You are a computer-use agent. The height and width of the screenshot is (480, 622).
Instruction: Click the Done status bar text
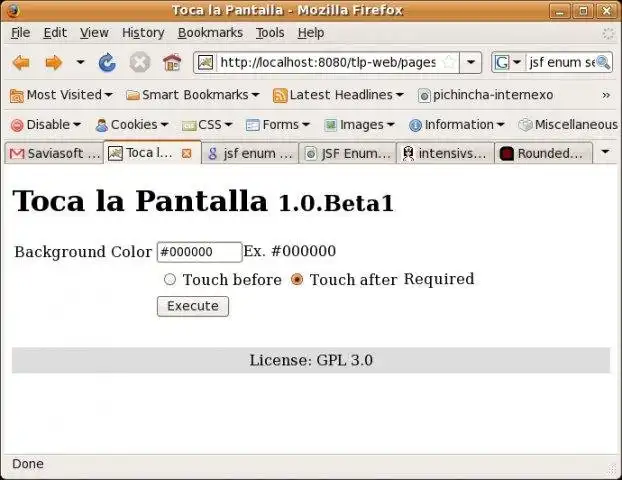28,464
